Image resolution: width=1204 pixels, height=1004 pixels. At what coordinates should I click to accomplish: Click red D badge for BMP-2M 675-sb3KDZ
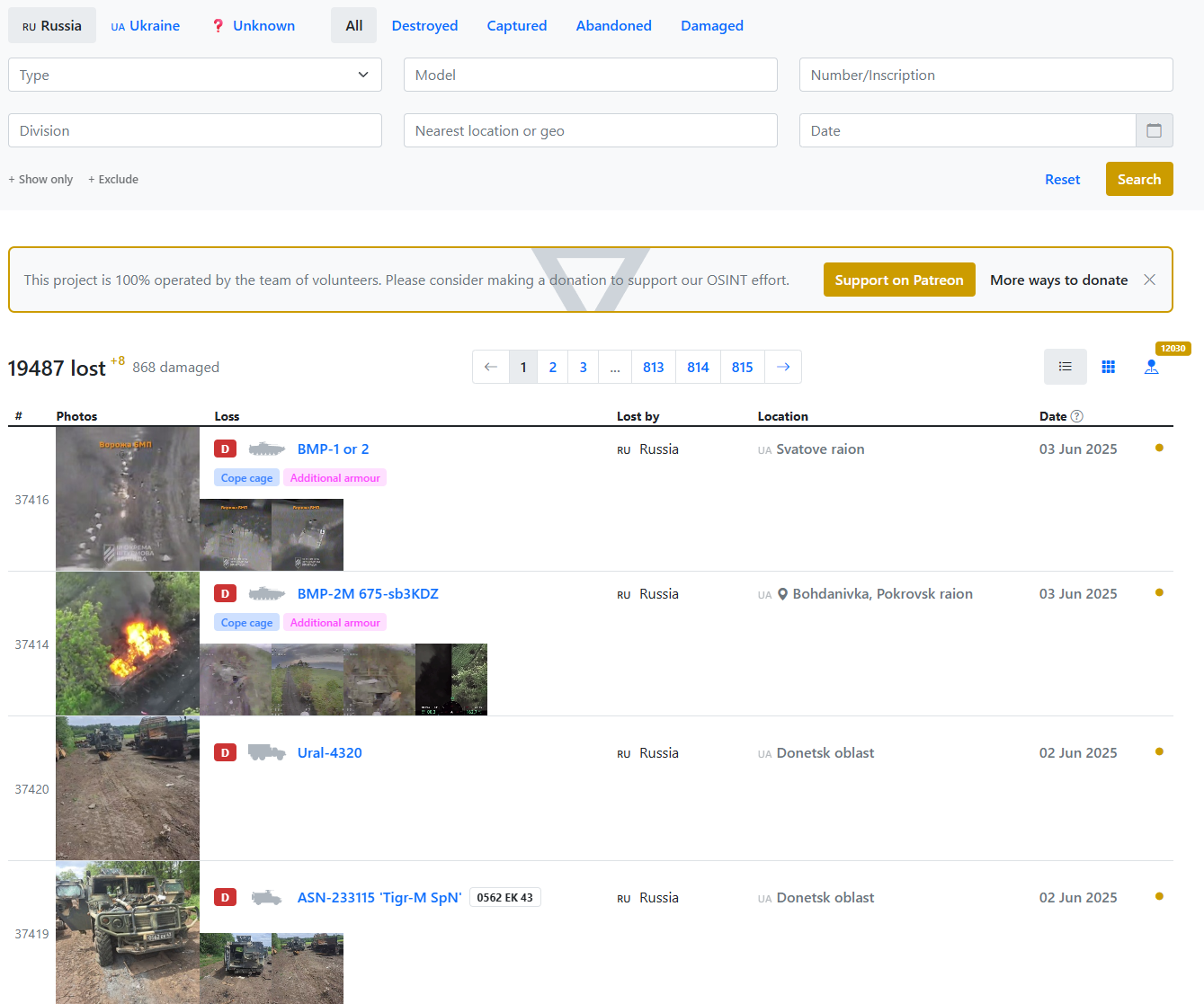(x=225, y=593)
